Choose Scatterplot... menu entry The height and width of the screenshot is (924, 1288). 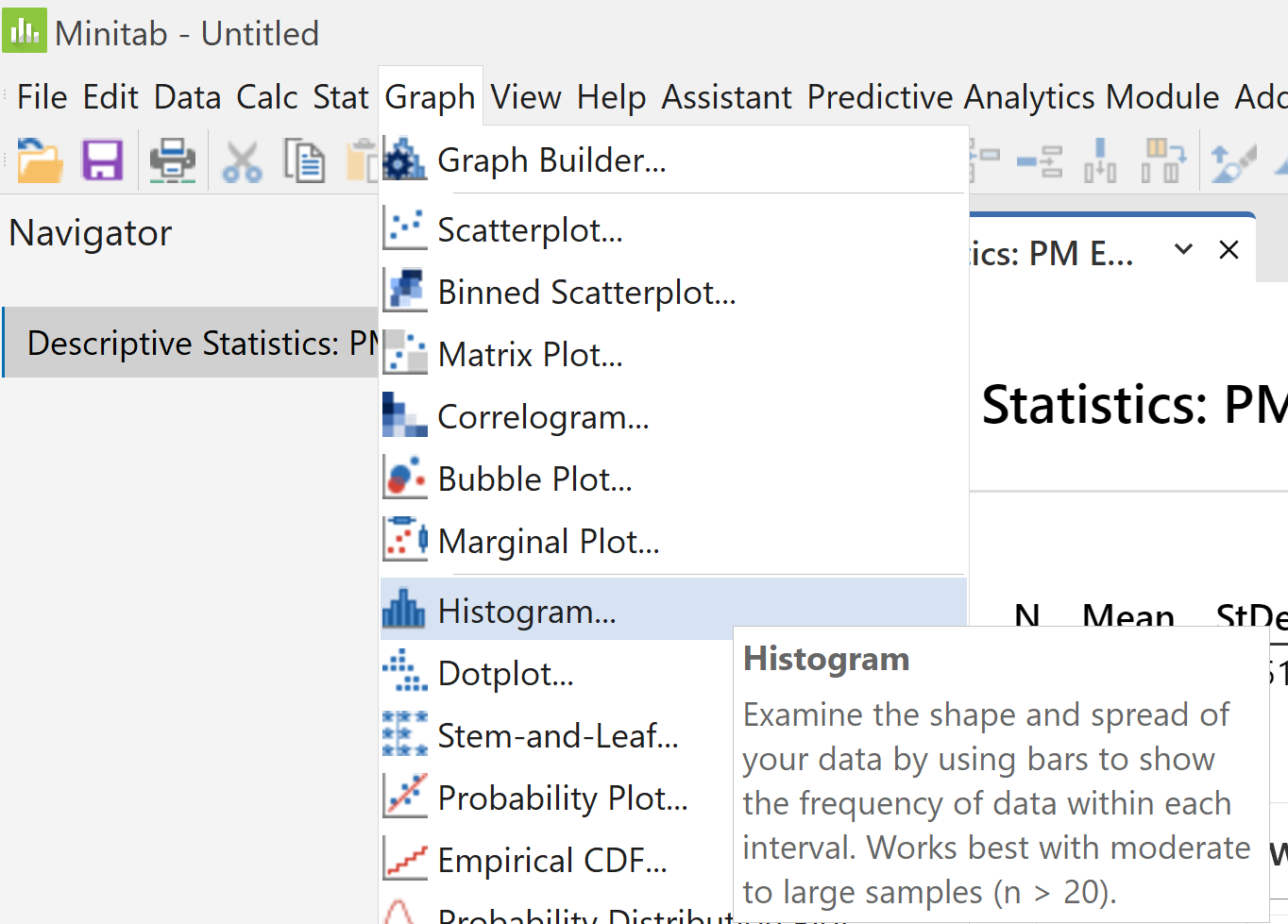[x=673, y=229]
